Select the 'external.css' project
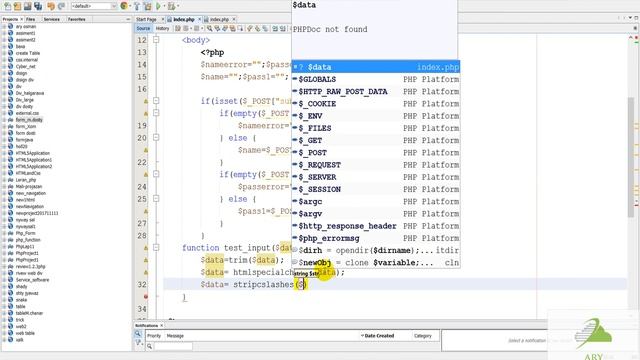 pyautogui.click(x=27, y=113)
